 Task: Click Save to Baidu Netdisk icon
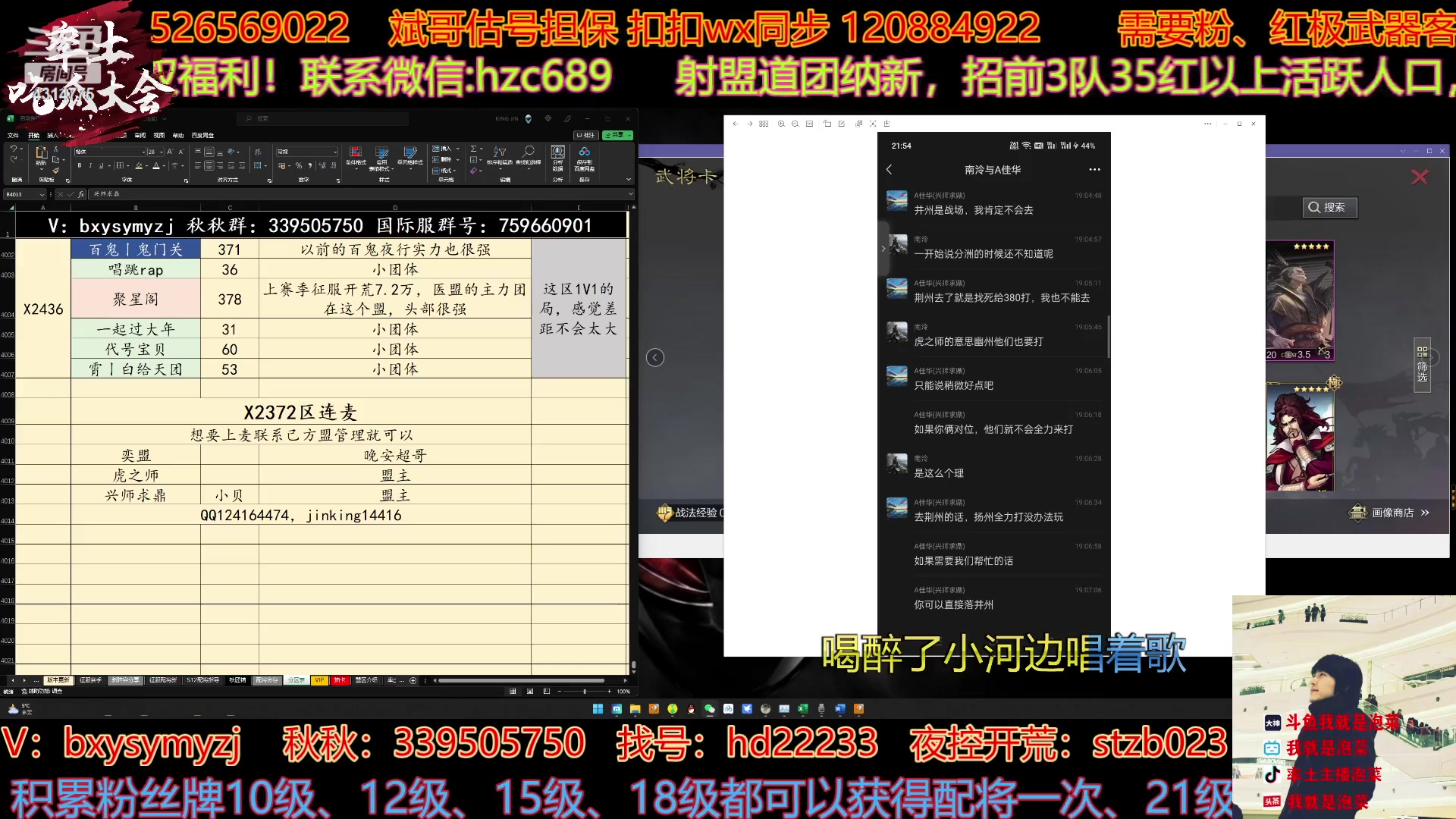coord(585,152)
